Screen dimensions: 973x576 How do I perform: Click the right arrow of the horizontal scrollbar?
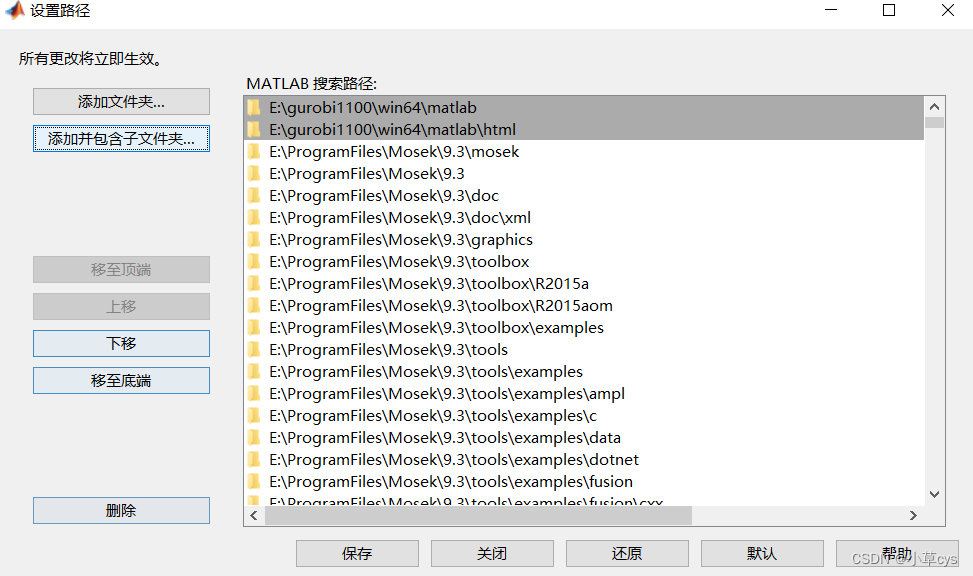coord(912,515)
